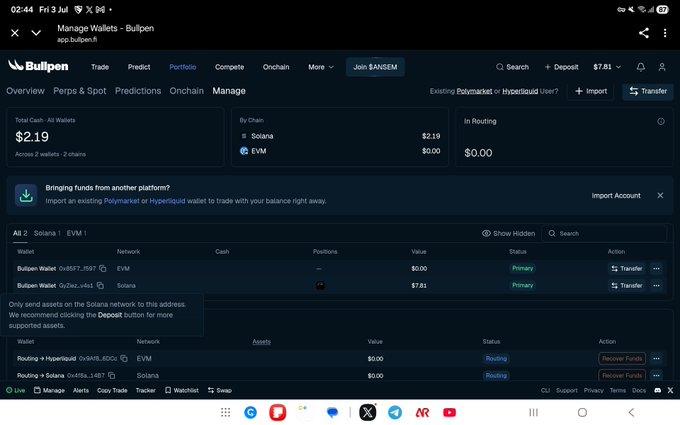Sort by the Assets column header
This screenshot has height=425, width=680.
(262, 342)
